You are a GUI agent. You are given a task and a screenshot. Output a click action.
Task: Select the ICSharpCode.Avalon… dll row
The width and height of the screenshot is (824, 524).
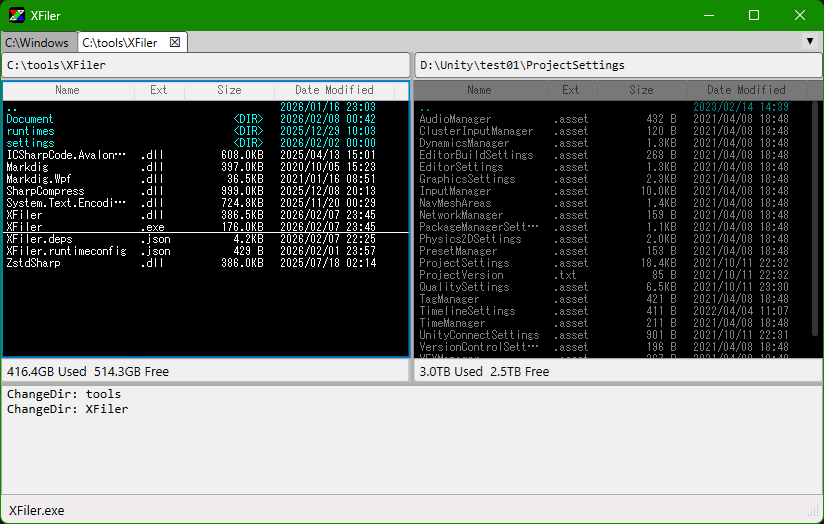(205, 155)
